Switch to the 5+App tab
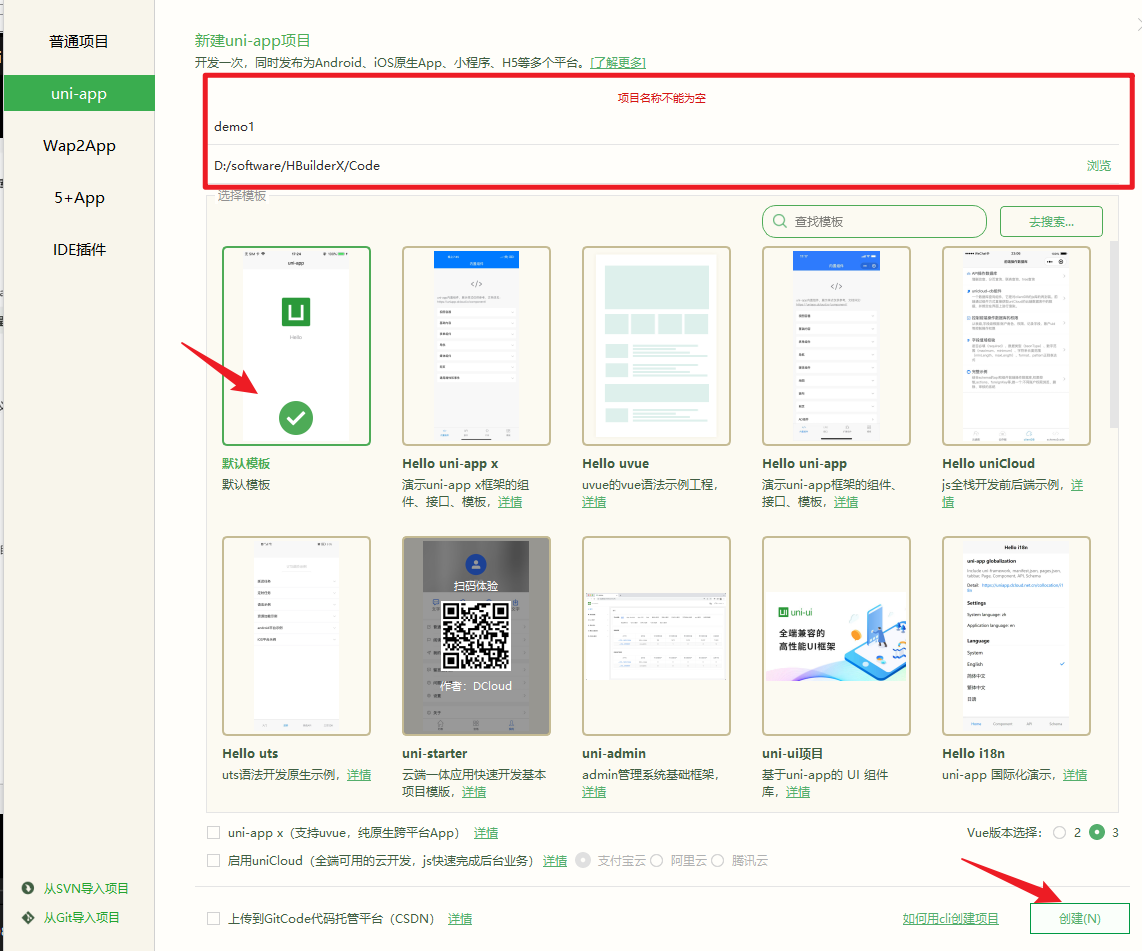The height and width of the screenshot is (951, 1142). click(79, 197)
